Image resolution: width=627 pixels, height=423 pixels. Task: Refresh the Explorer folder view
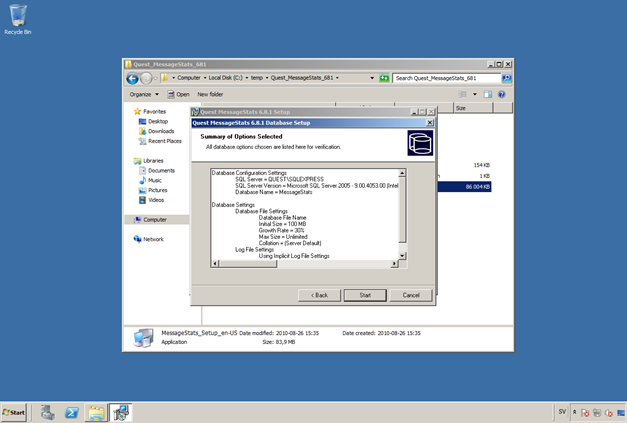coord(384,78)
